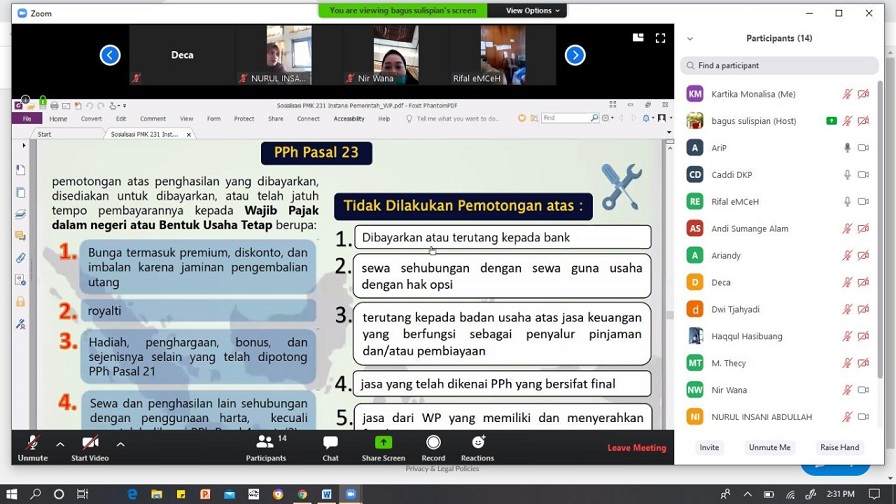Open the View Options dropdown
896x504 pixels.
click(534, 10)
